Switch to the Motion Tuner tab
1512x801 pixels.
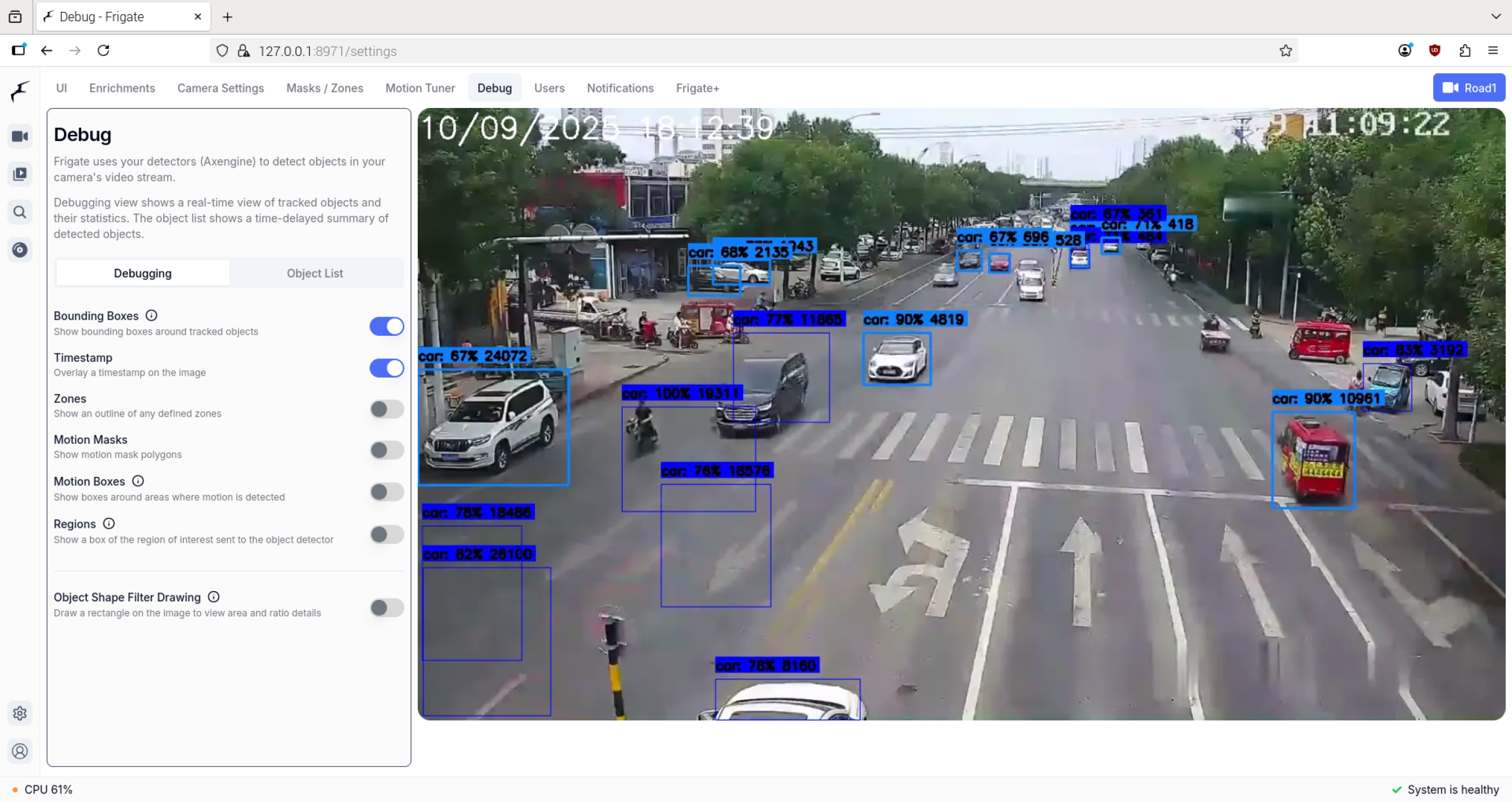tap(420, 88)
